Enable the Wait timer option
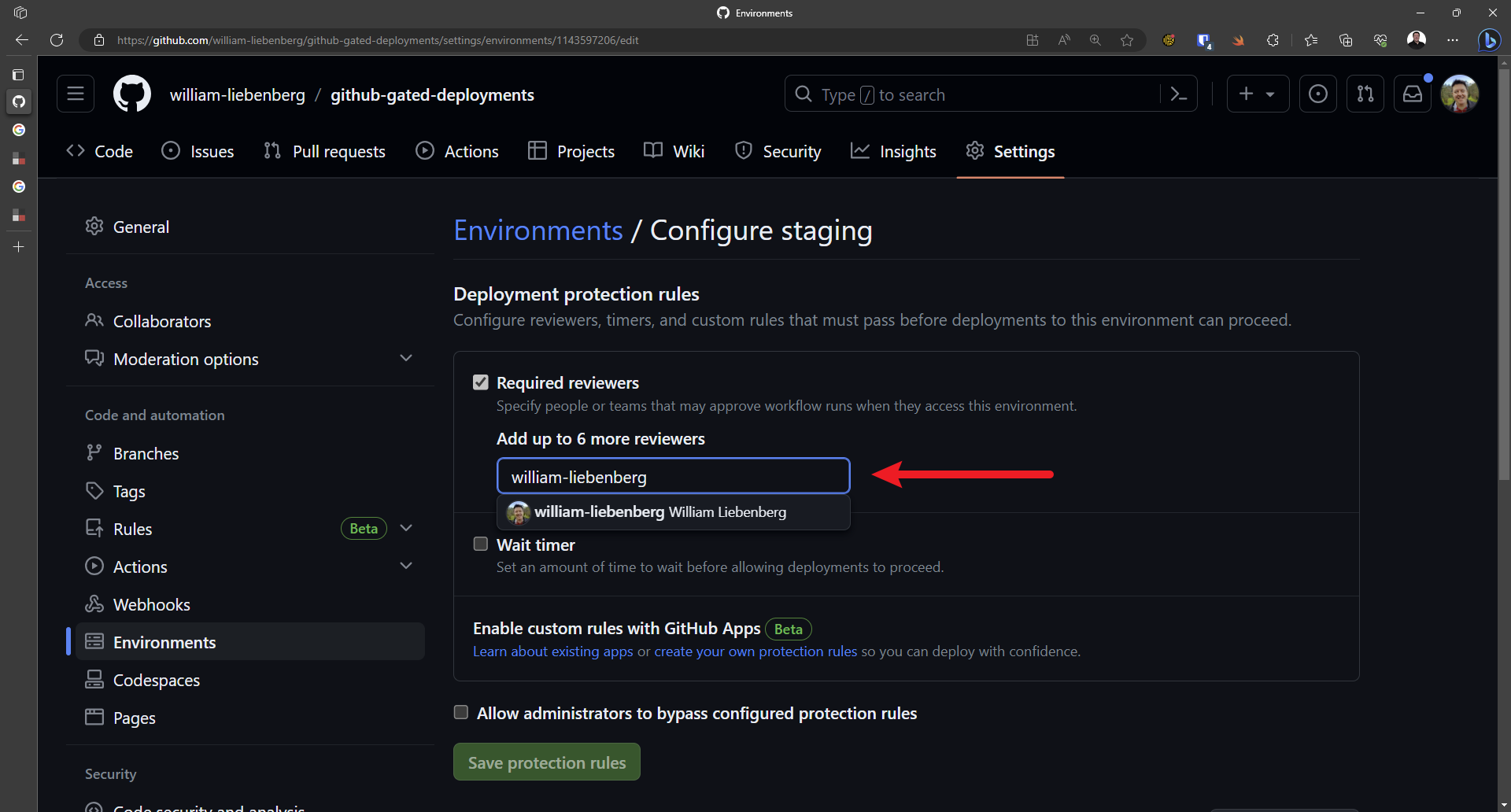 [481, 544]
